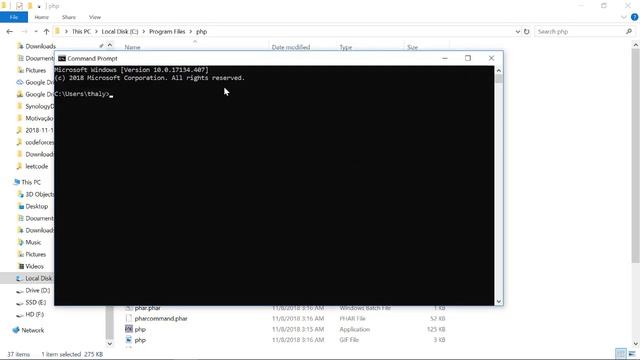This screenshot has width=640, height=360.
Task: Sort files by the Type column
Action: point(346,47)
